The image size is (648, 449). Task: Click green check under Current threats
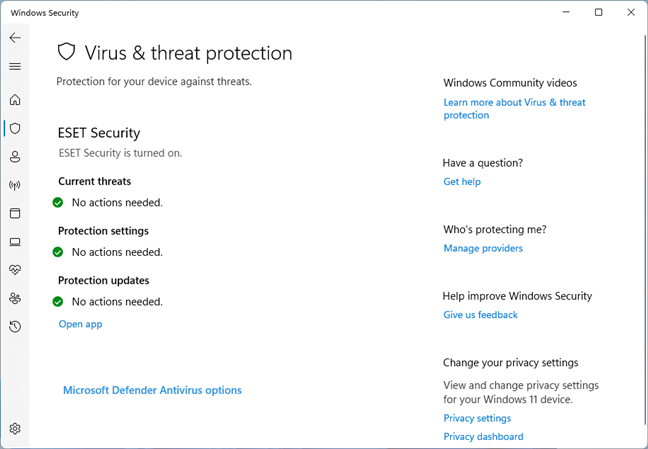point(58,203)
